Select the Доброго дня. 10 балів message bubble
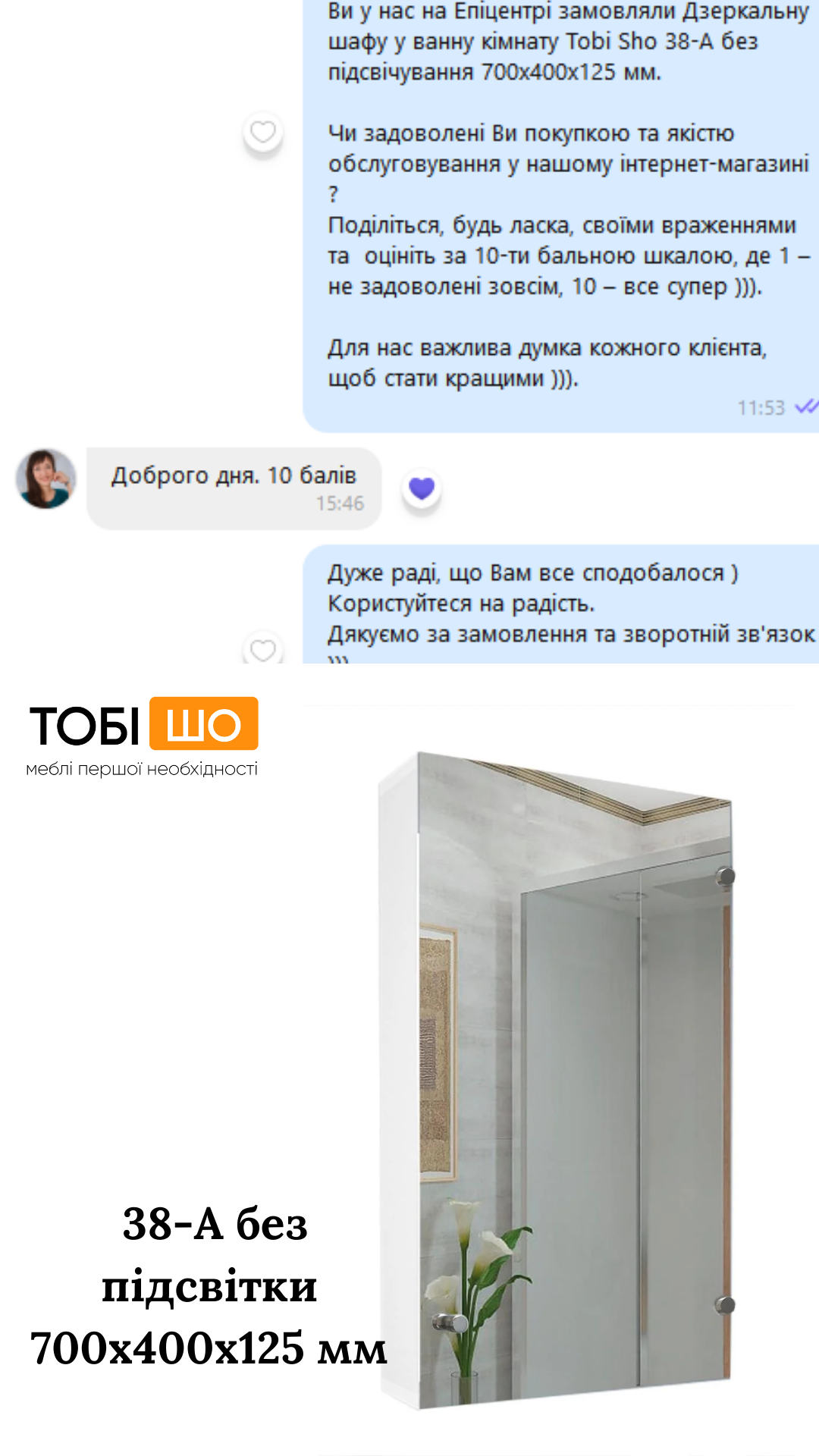This screenshot has width=819, height=1456. (234, 488)
